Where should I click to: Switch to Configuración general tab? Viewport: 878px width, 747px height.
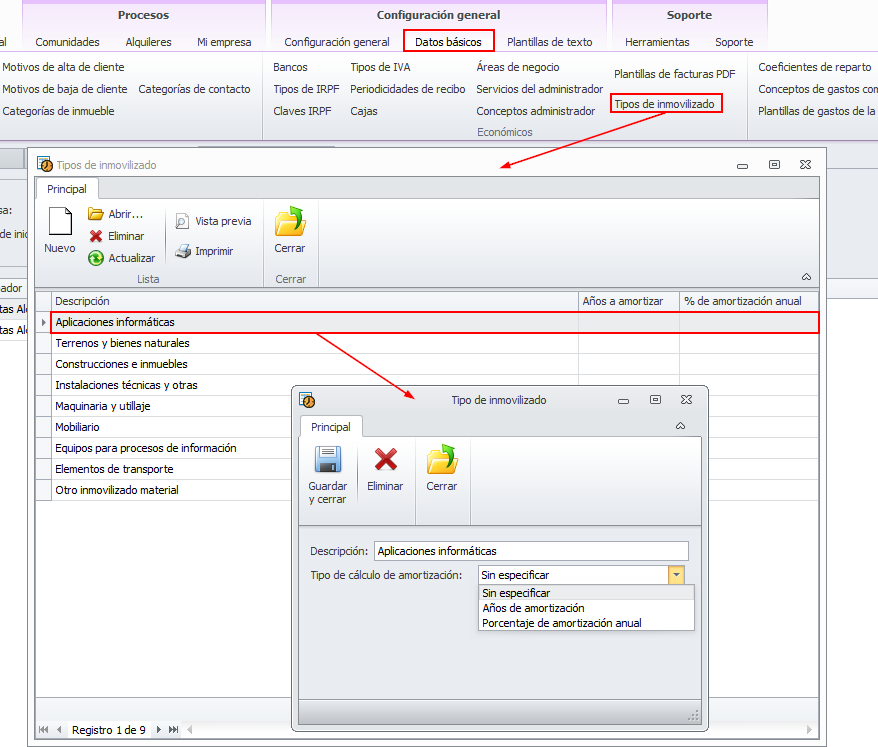pyautogui.click(x=337, y=42)
